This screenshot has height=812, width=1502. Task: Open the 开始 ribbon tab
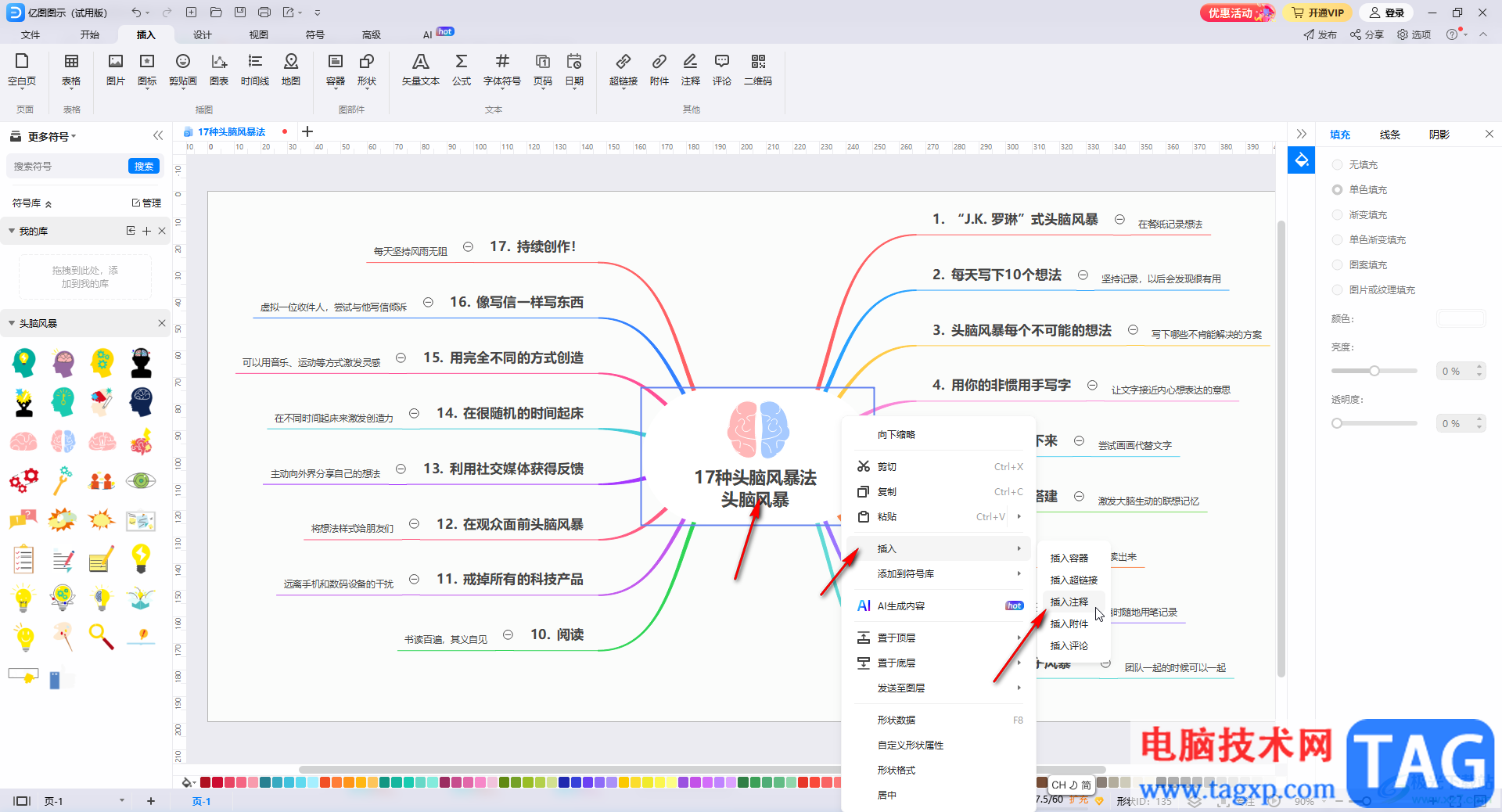click(x=90, y=34)
